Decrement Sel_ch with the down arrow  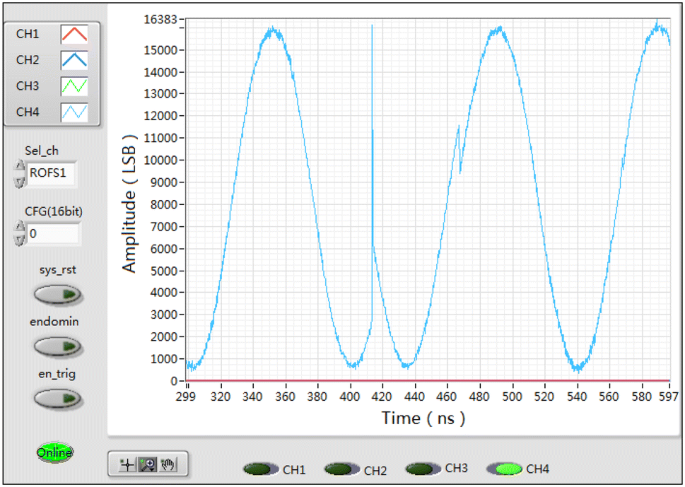[x=20, y=181]
